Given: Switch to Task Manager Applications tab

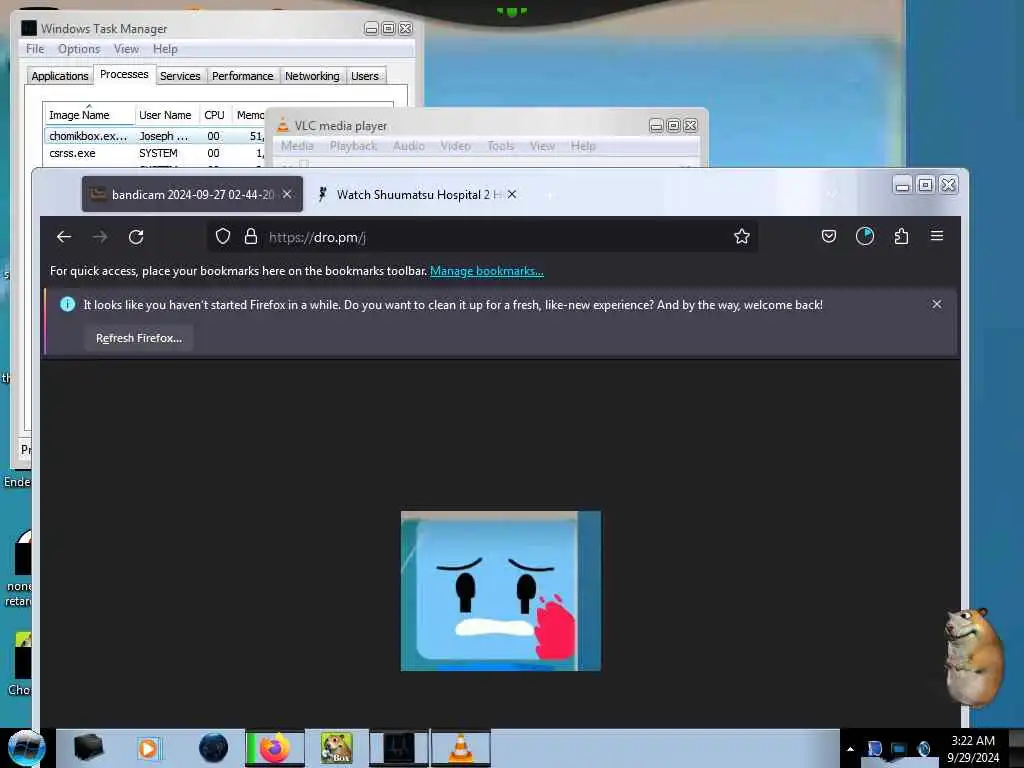Looking at the screenshot, I should (x=59, y=76).
